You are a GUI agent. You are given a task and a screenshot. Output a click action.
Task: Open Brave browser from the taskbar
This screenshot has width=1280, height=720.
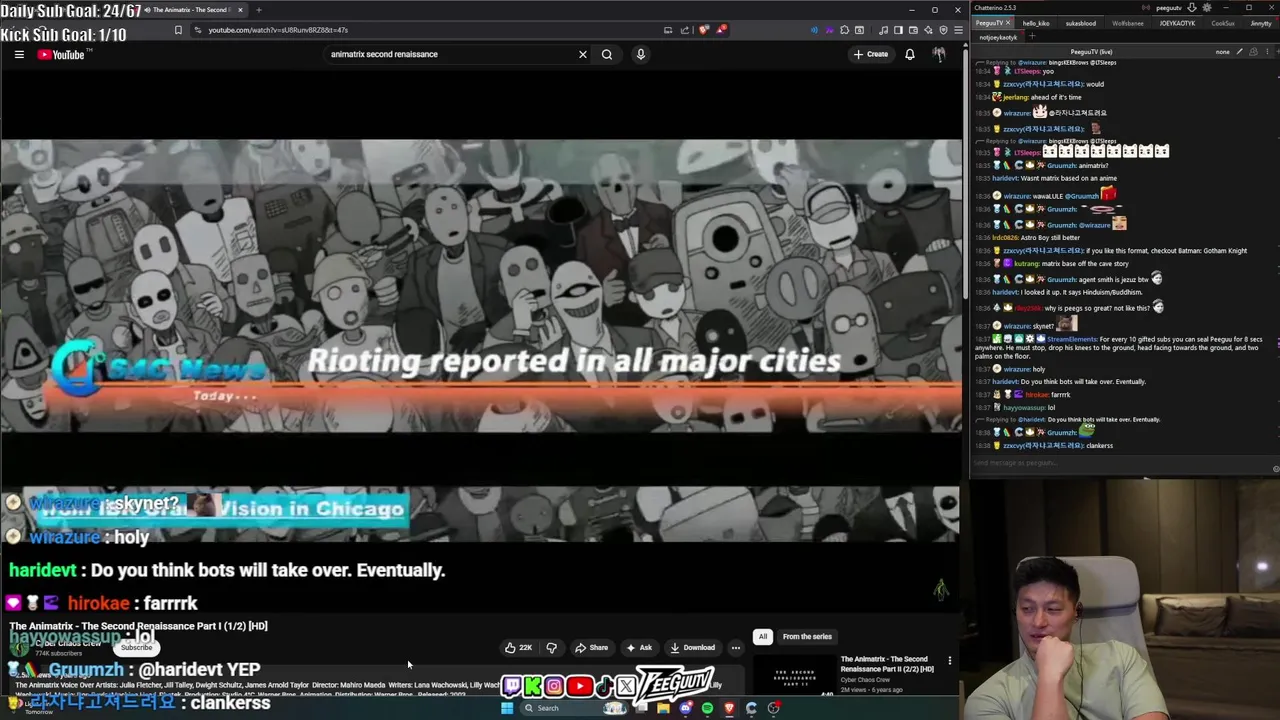pos(729,708)
